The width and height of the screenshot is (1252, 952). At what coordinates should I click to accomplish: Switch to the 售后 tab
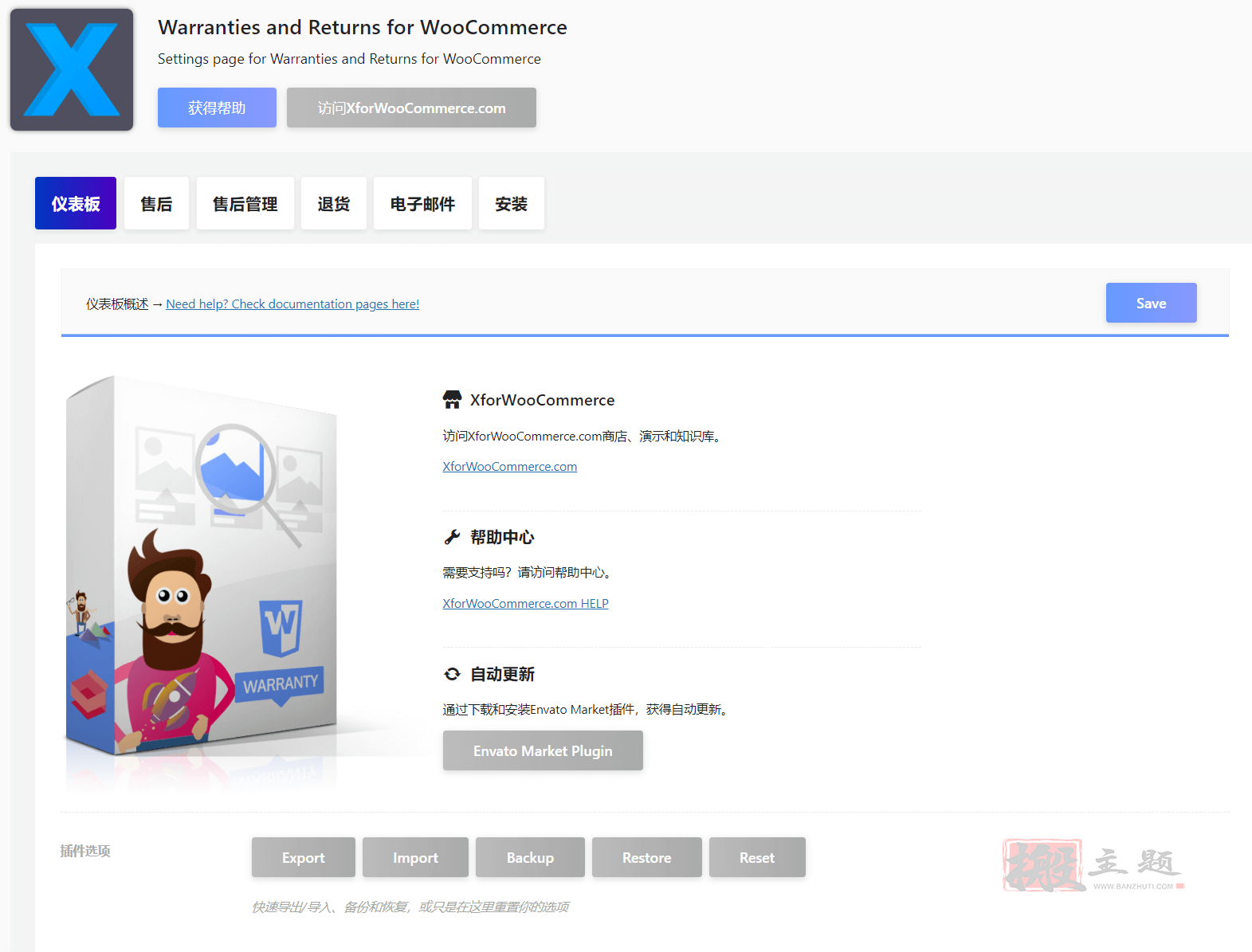tap(156, 203)
